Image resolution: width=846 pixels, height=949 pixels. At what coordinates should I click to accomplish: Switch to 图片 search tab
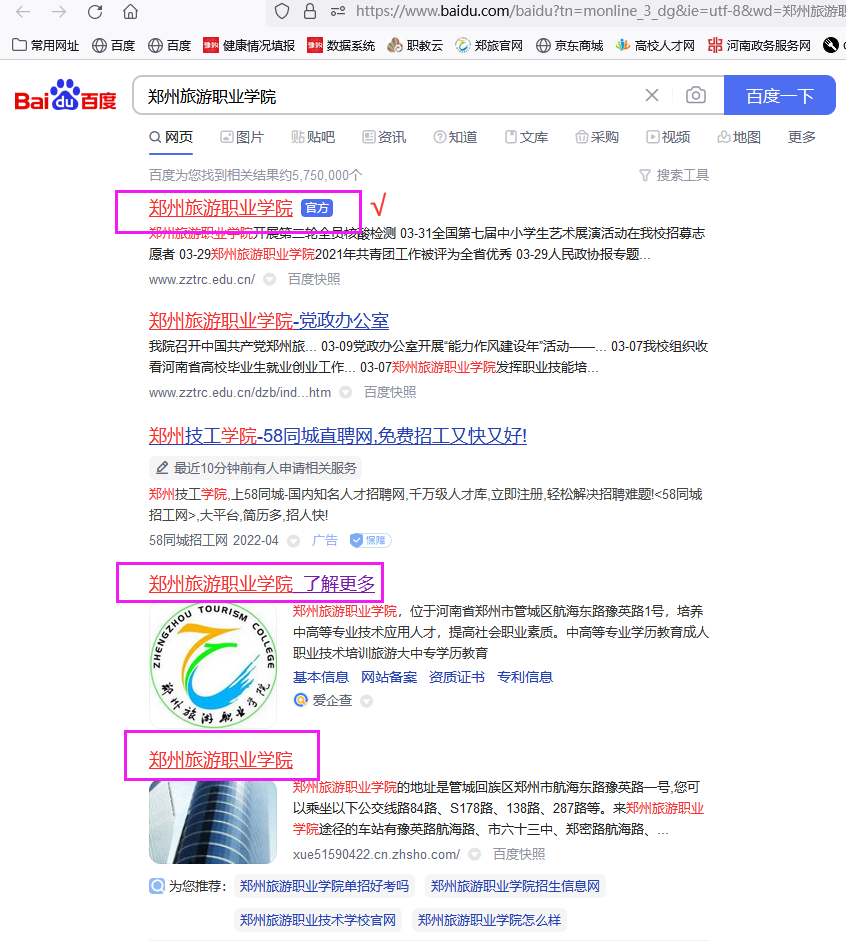pyautogui.click(x=242, y=137)
